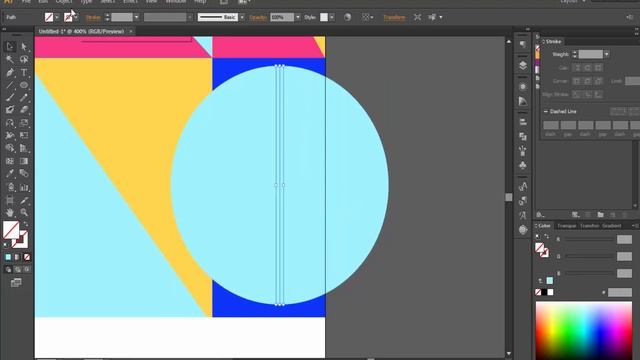Select the Rotate tool
The width and height of the screenshot is (640, 360).
[10, 123]
